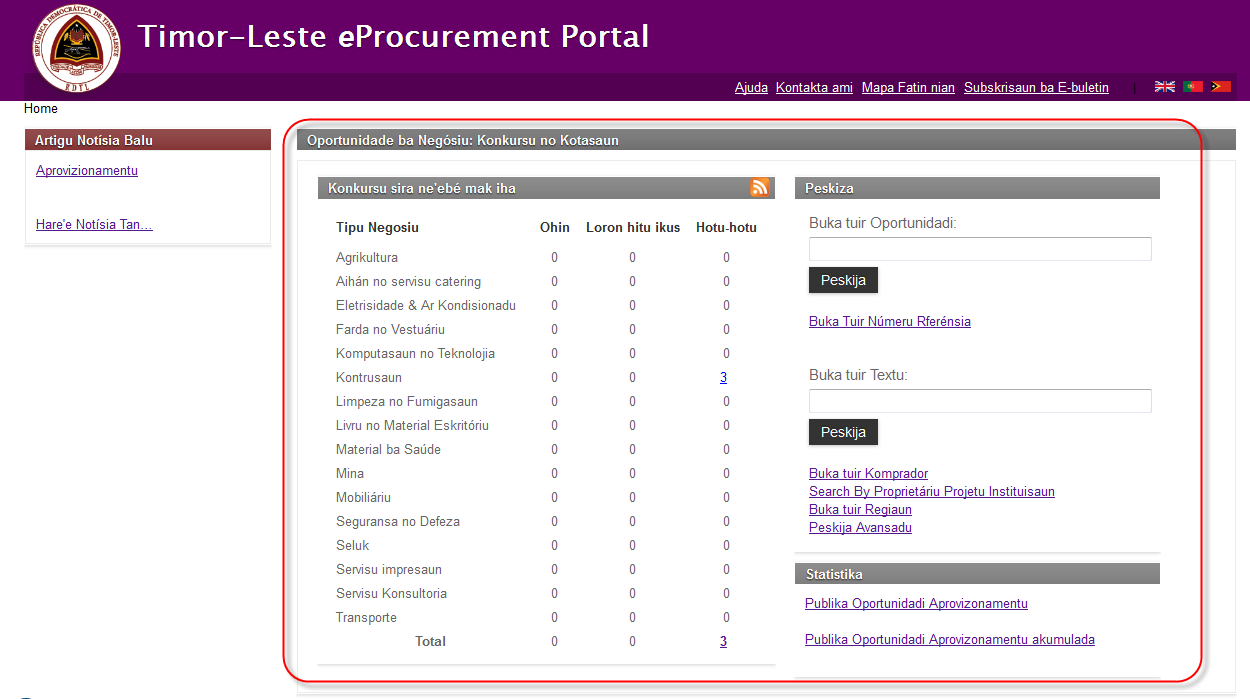
Task: Open the orange RSS feed icon
Action: tap(760, 187)
